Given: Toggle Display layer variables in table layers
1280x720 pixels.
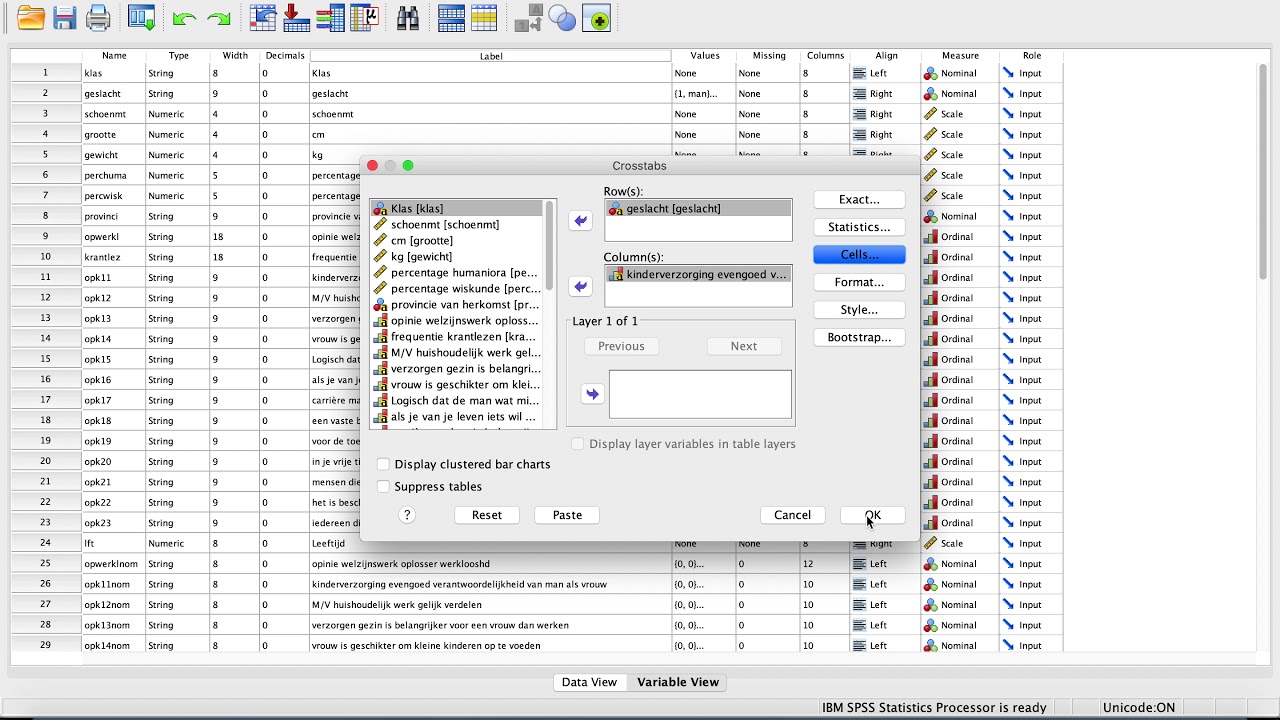Looking at the screenshot, I should [x=578, y=444].
